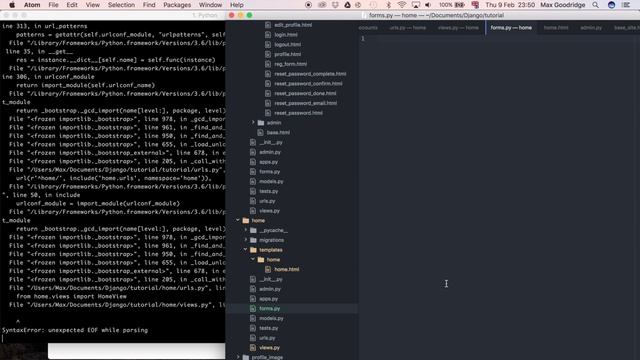
Task: Open reset_password_confirm.html in the tree
Action: [308, 84]
